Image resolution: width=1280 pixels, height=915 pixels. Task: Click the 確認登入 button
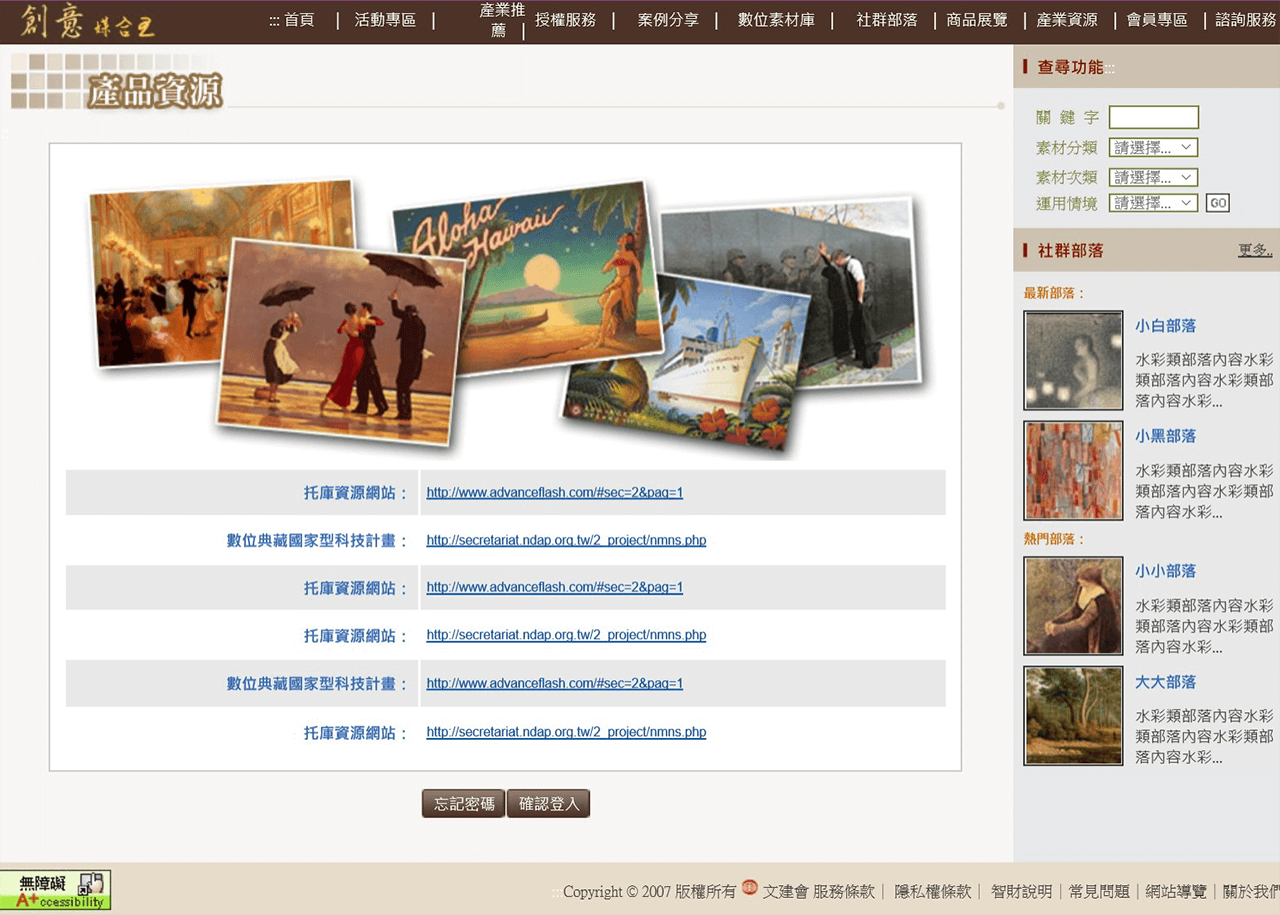(548, 803)
